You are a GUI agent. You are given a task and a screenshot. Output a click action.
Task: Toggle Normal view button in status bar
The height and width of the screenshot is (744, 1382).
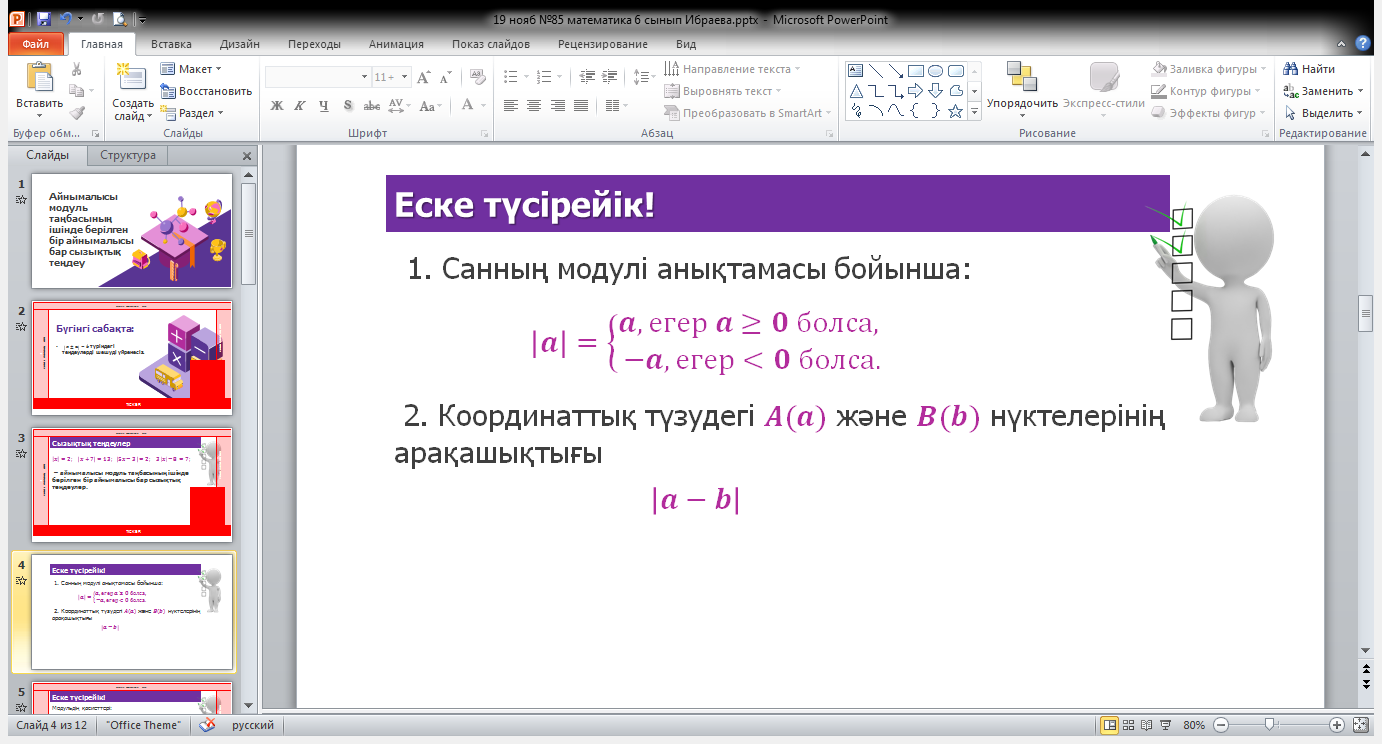[1109, 725]
